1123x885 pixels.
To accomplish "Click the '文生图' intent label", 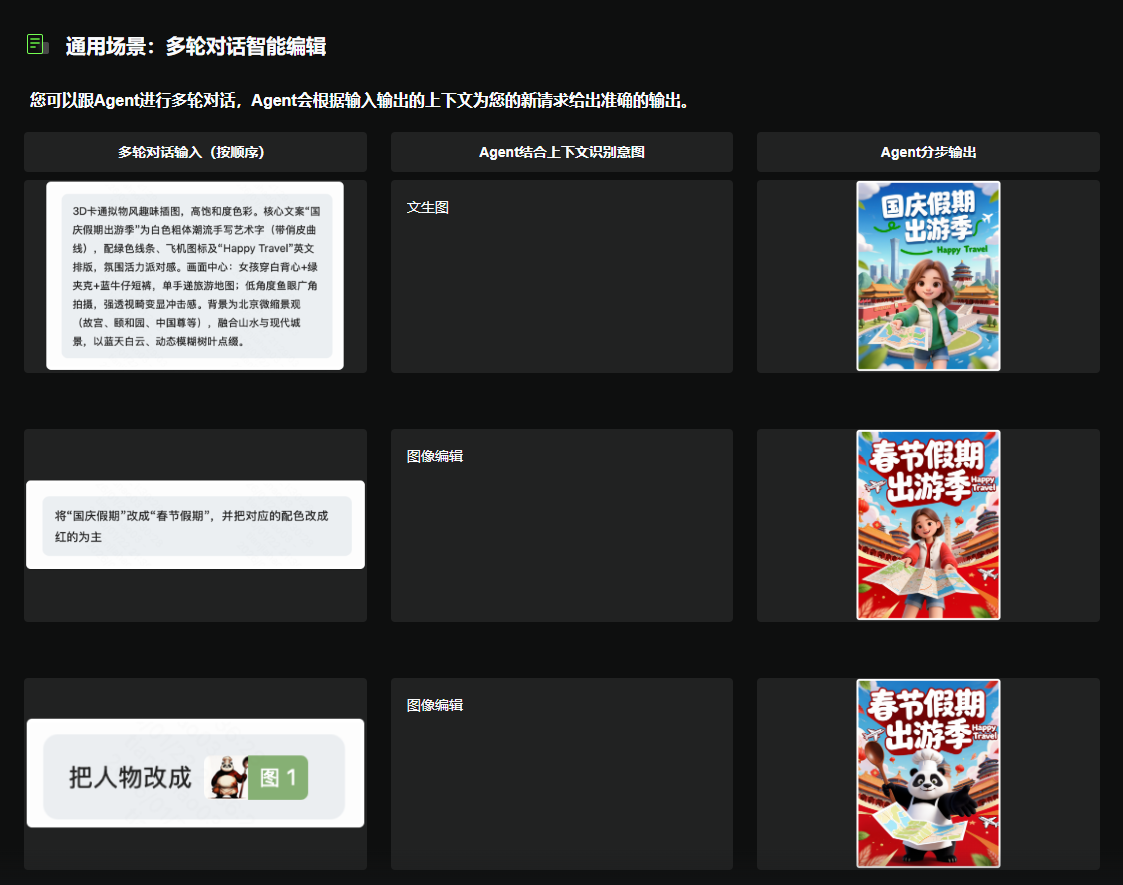I will [428, 208].
